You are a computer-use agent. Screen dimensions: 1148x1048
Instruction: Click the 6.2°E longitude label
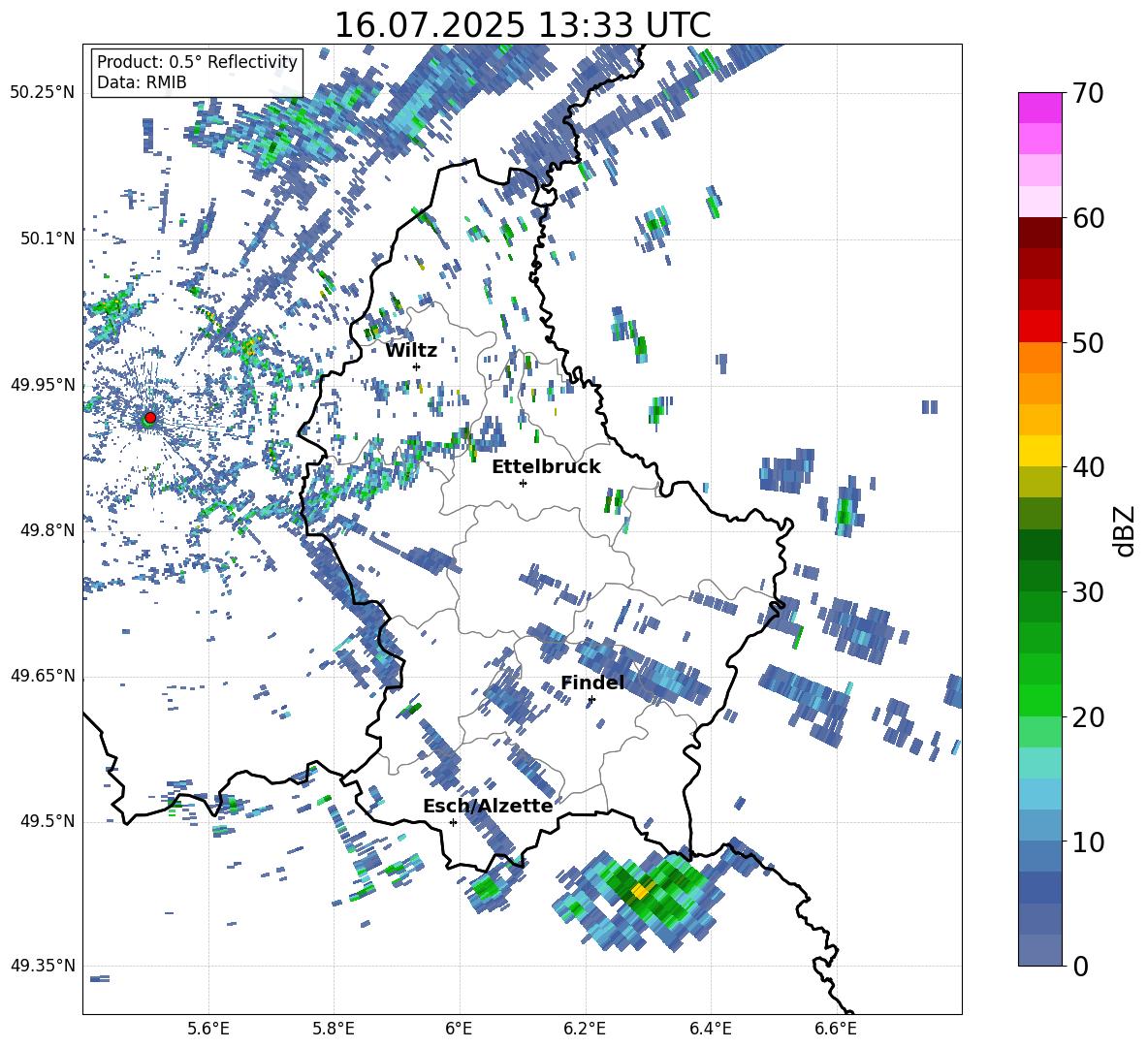(x=585, y=1029)
